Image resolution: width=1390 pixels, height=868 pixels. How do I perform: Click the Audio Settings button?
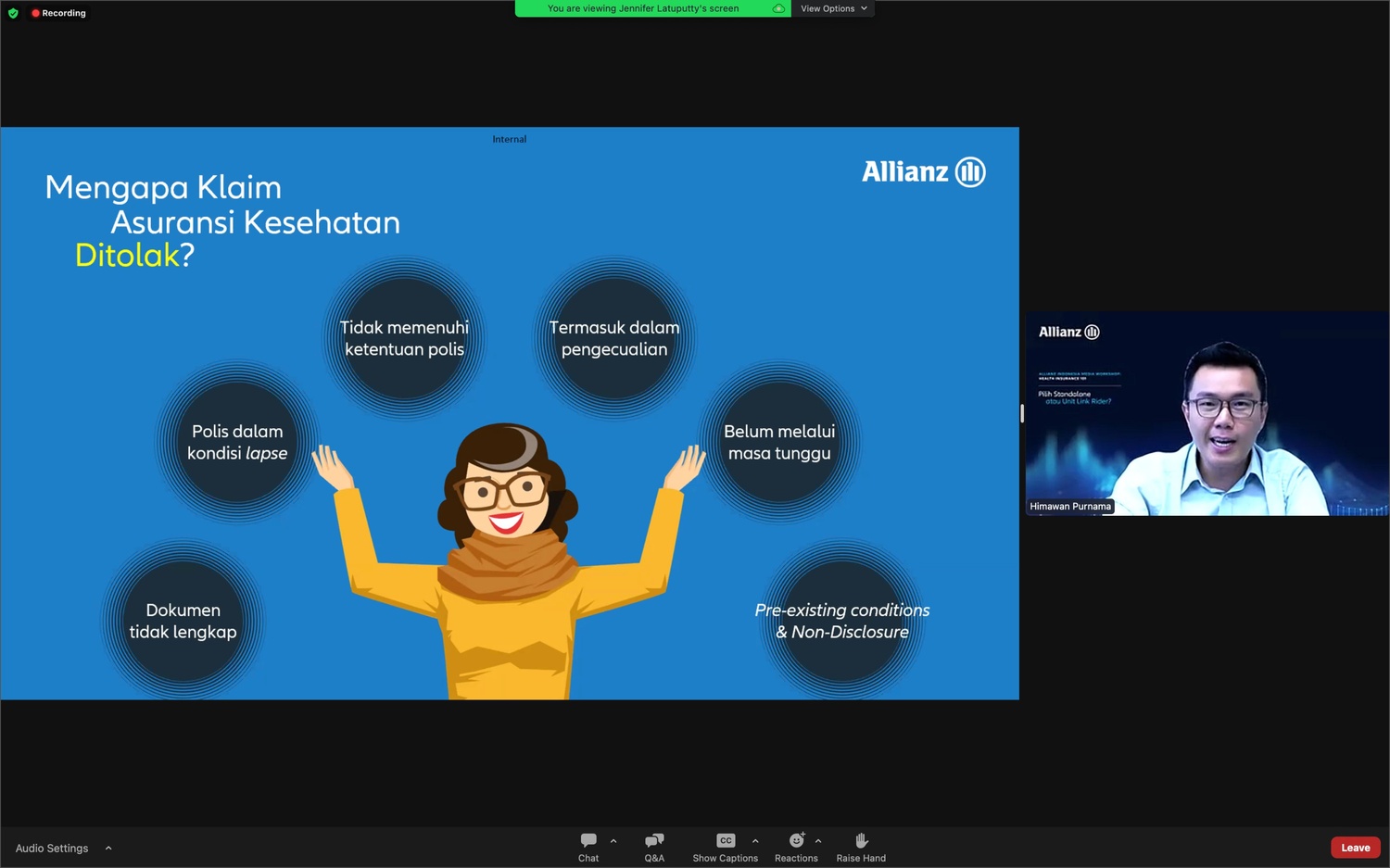pos(52,848)
